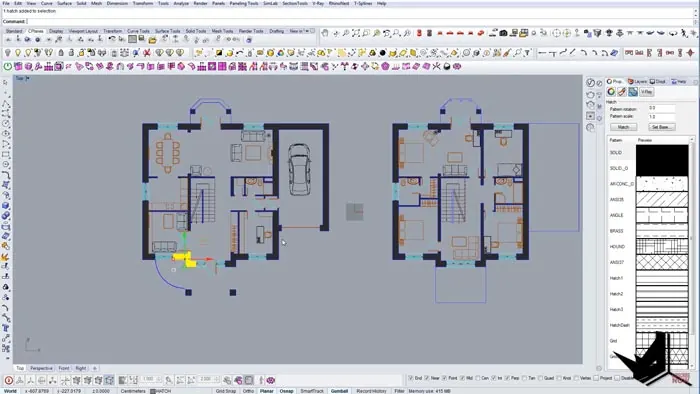This screenshot has width=700, height=394.
Task: Toggle the Point object snap checkbox
Action: [x=445, y=378]
